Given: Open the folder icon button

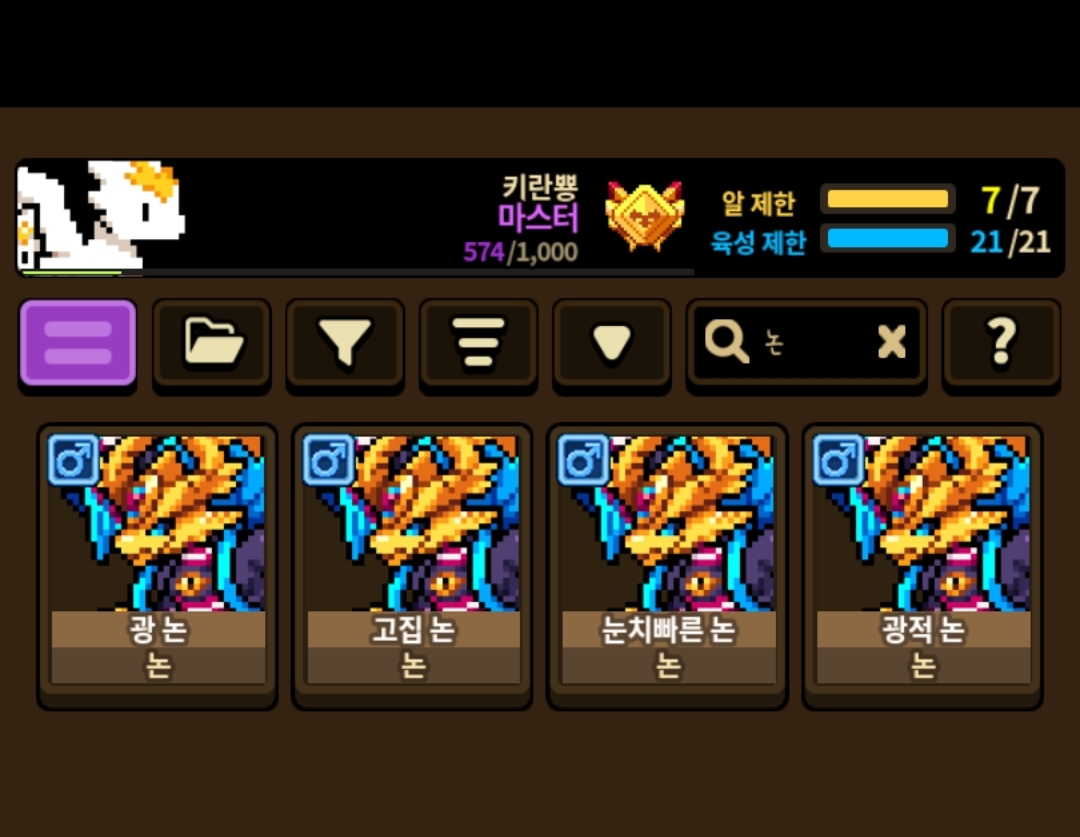Looking at the screenshot, I should (211, 342).
